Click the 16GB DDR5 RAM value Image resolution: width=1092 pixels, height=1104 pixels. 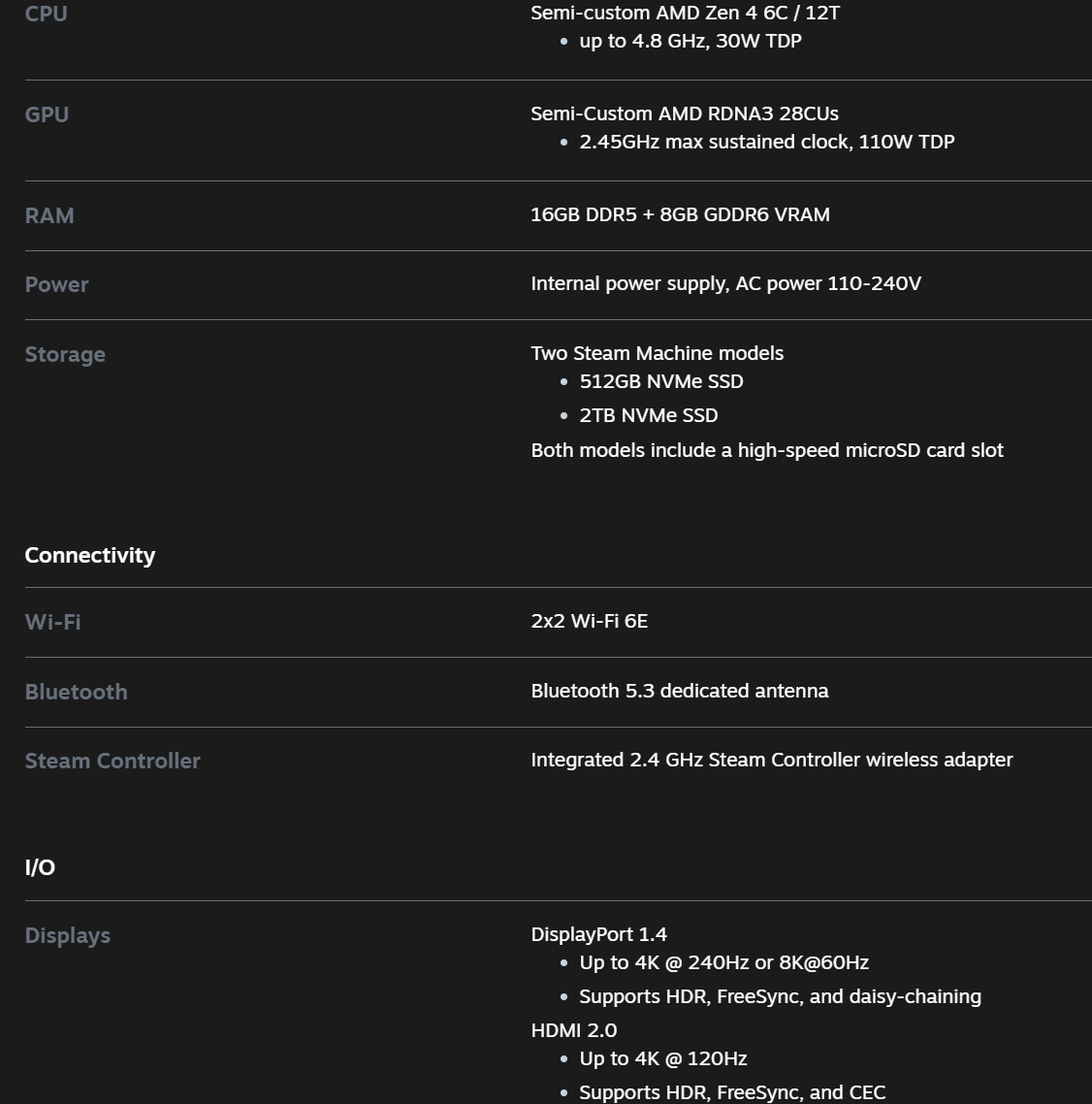coord(680,214)
